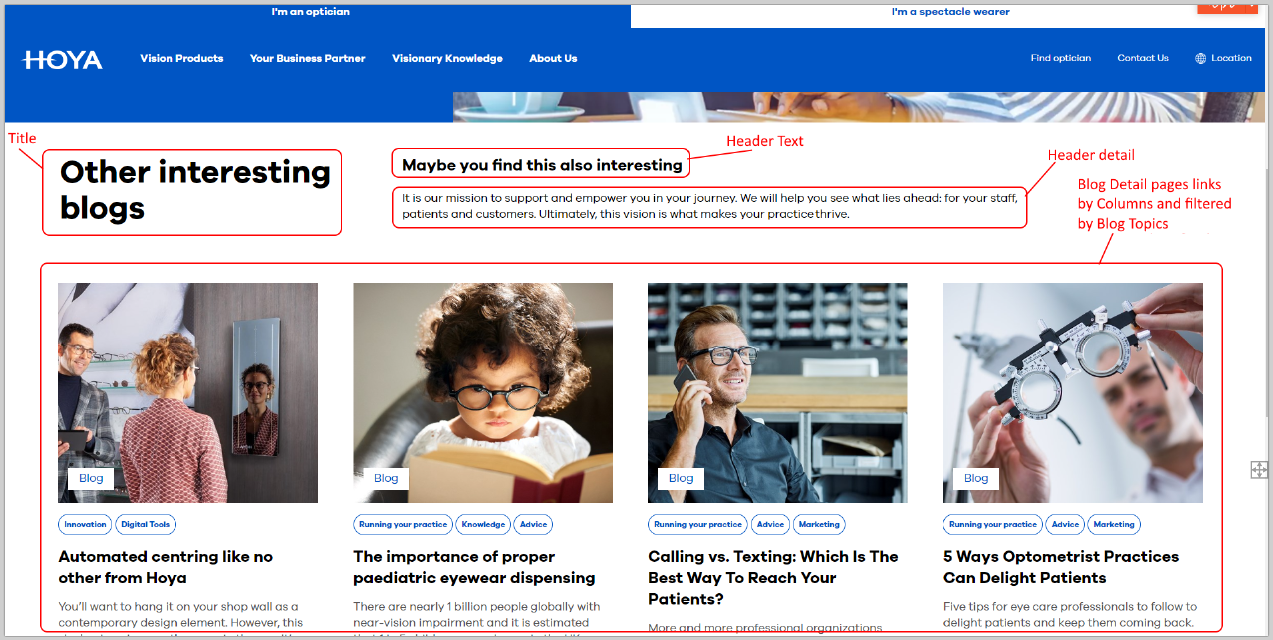Open the Automated centring blog thumbnail

point(188,392)
